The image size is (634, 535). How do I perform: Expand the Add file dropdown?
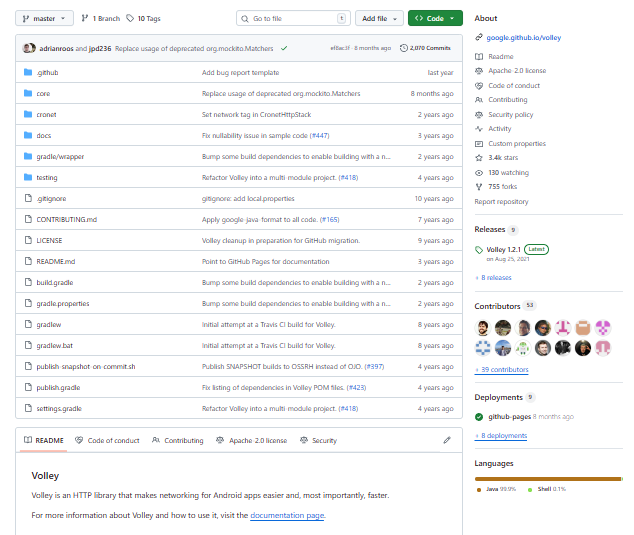pyautogui.click(x=379, y=18)
